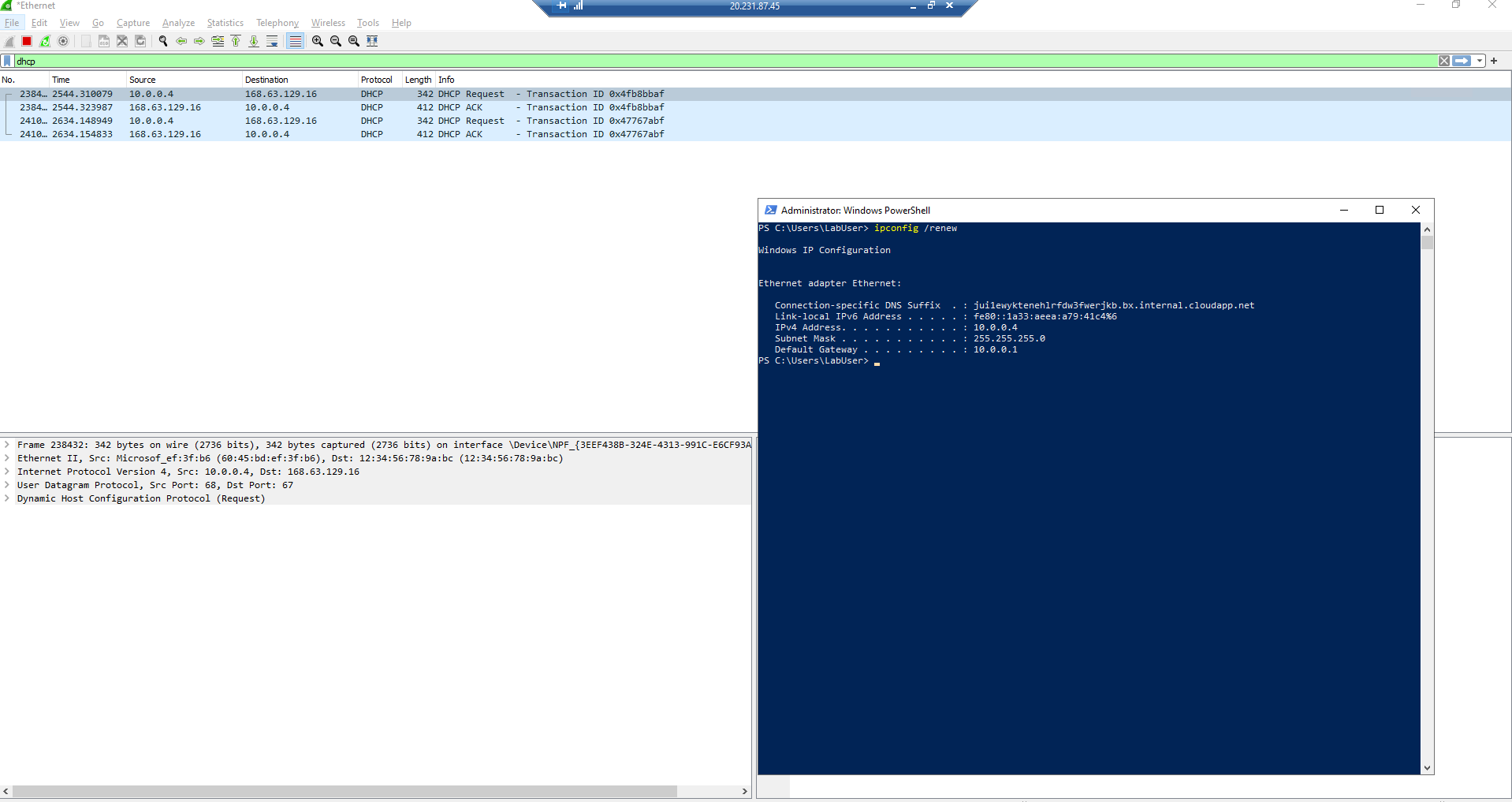Screen dimensions: 1512x802
Task: Go to the first packet
Action: pos(236,41)
